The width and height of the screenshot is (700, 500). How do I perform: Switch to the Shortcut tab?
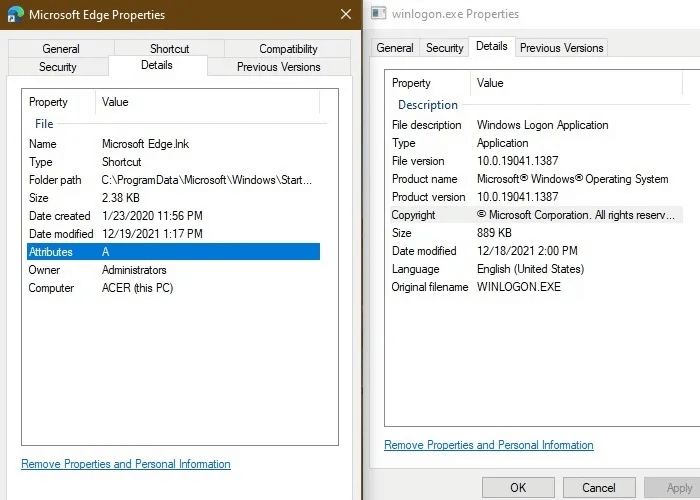pos(169,48)
